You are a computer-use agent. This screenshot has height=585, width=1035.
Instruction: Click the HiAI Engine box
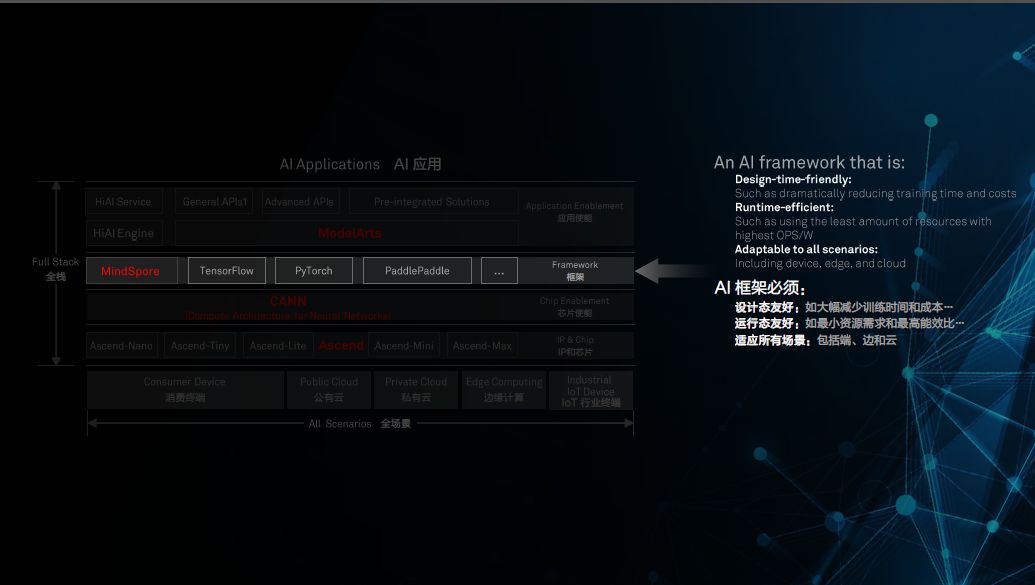click(x=123, y=233)
